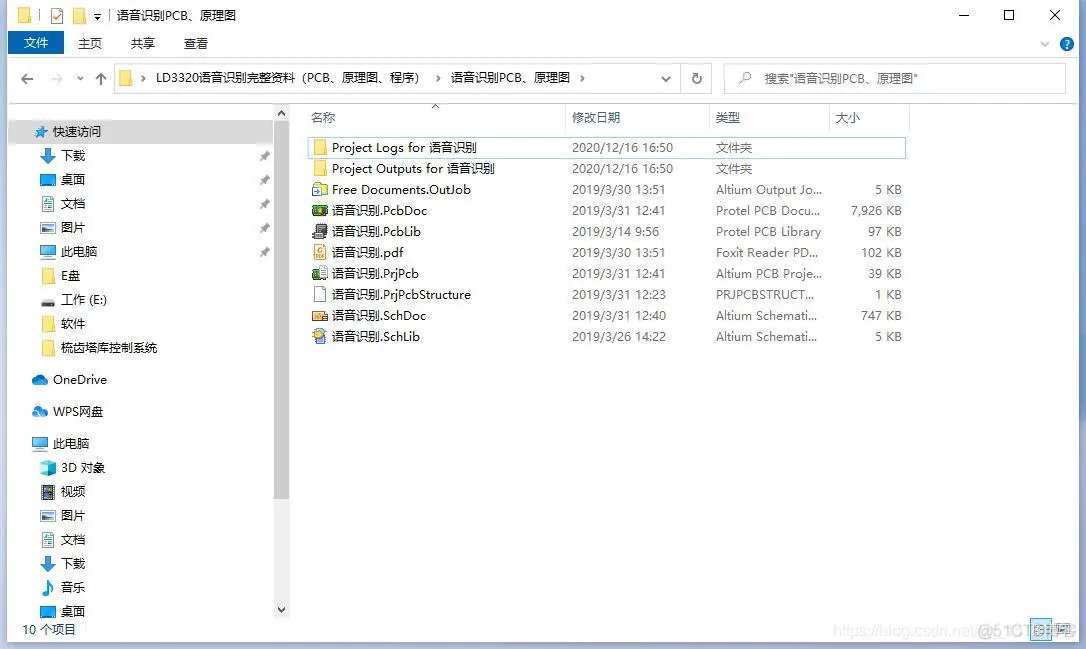The height and width of the screenshot is (649, 1086).
Task: Click the 10 个项目 status bar text
Action: pos(48,630)
